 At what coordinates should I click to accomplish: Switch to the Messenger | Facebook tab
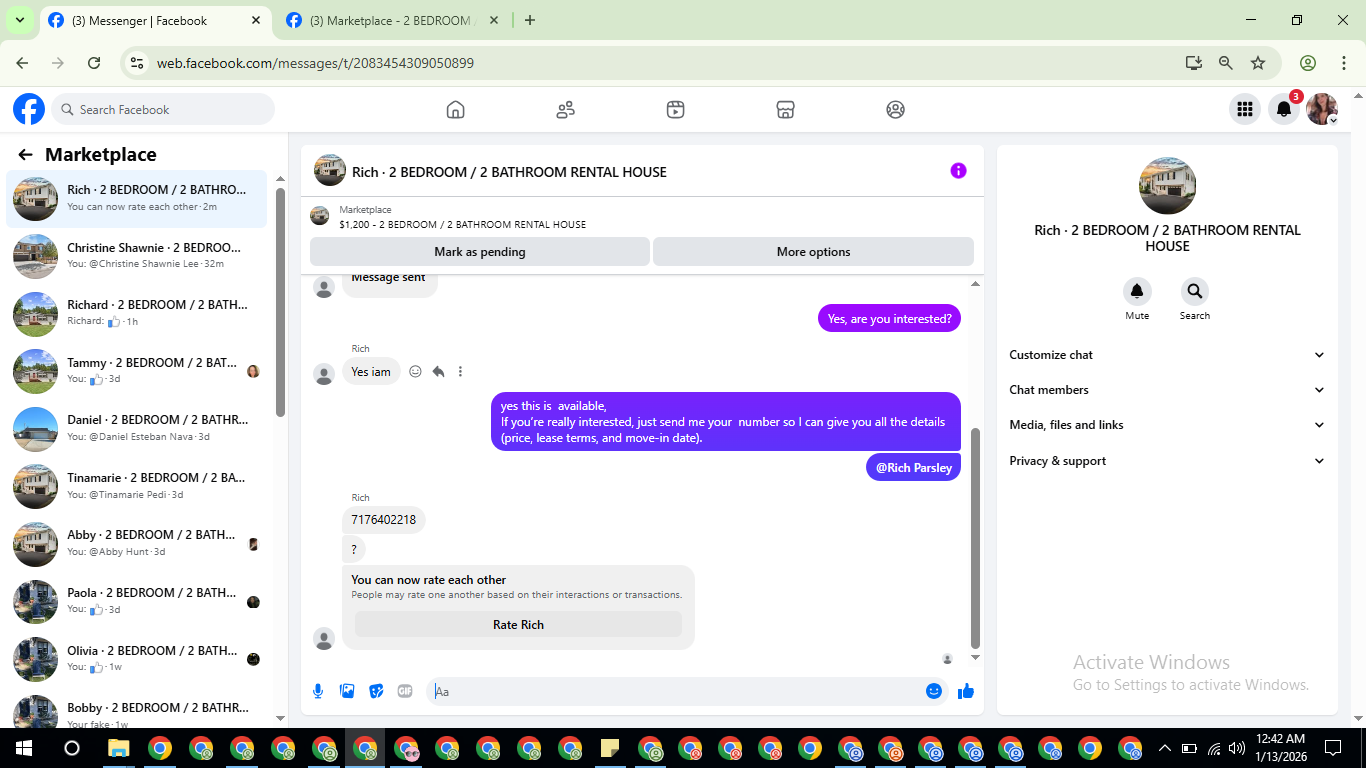click(155, 20)
